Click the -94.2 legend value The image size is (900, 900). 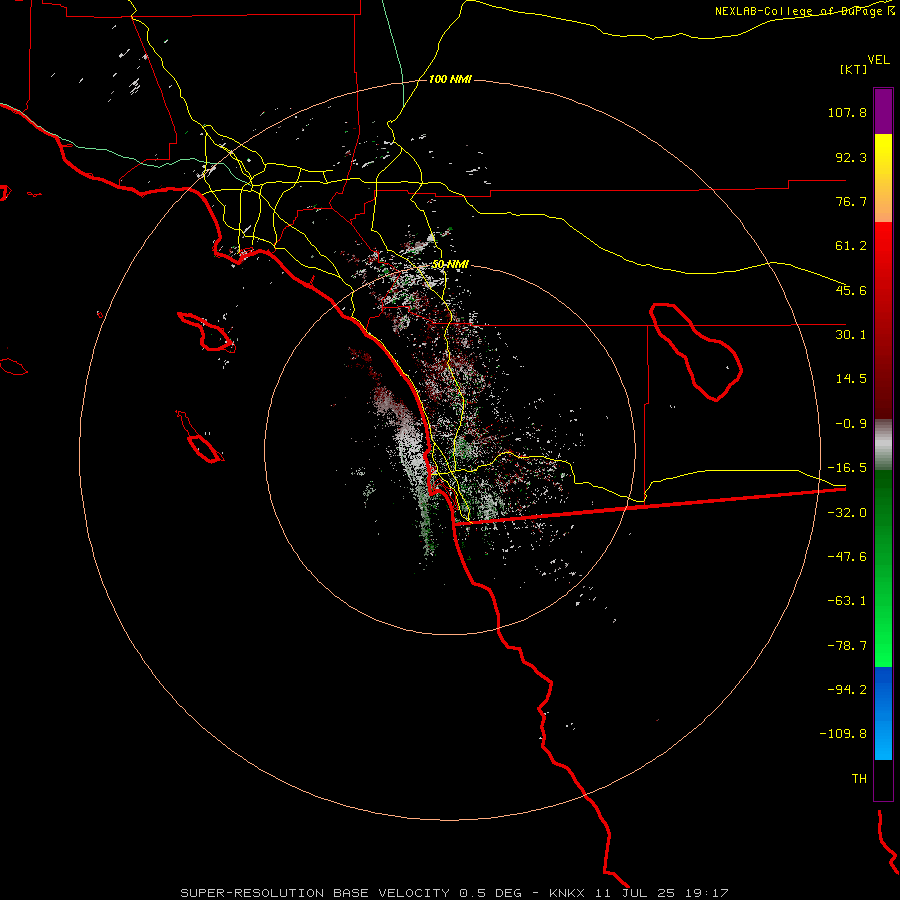[x=847, y=690]
